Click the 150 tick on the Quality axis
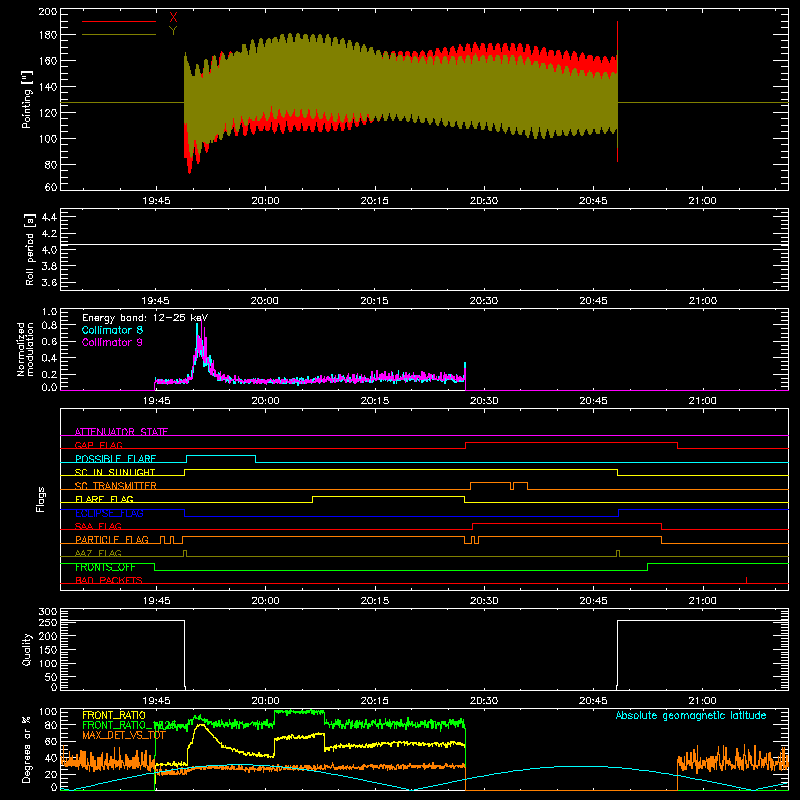This screenshot has height=800, width=800. 48,649
